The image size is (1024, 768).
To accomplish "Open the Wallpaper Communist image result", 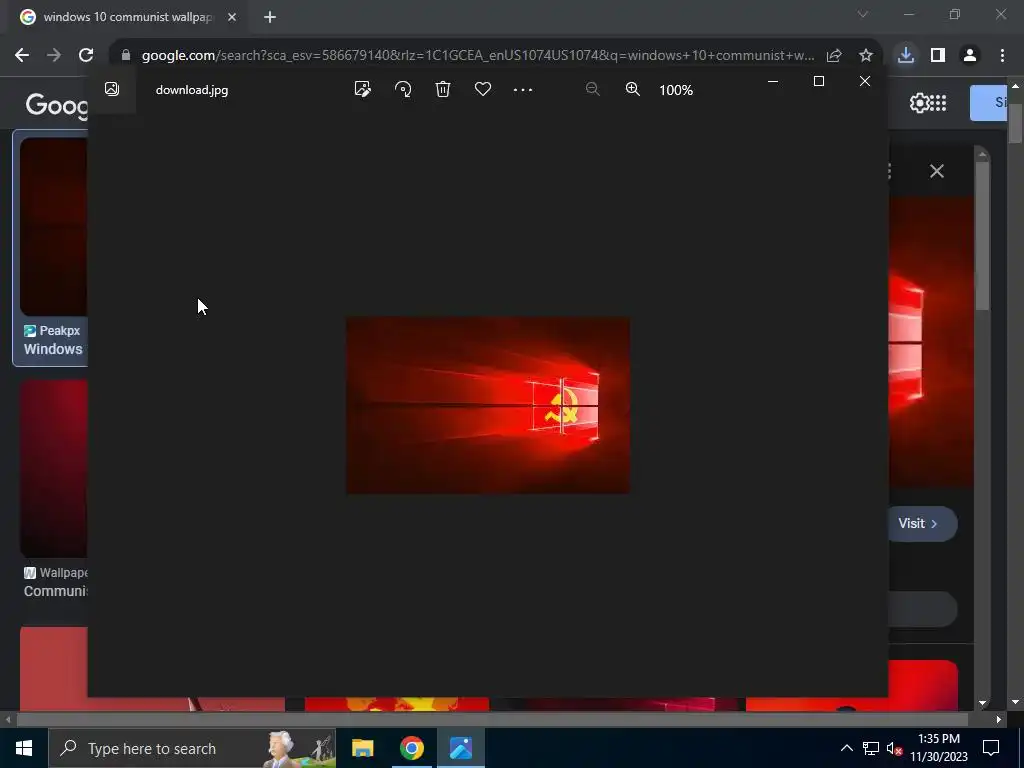I will point(54,490).
